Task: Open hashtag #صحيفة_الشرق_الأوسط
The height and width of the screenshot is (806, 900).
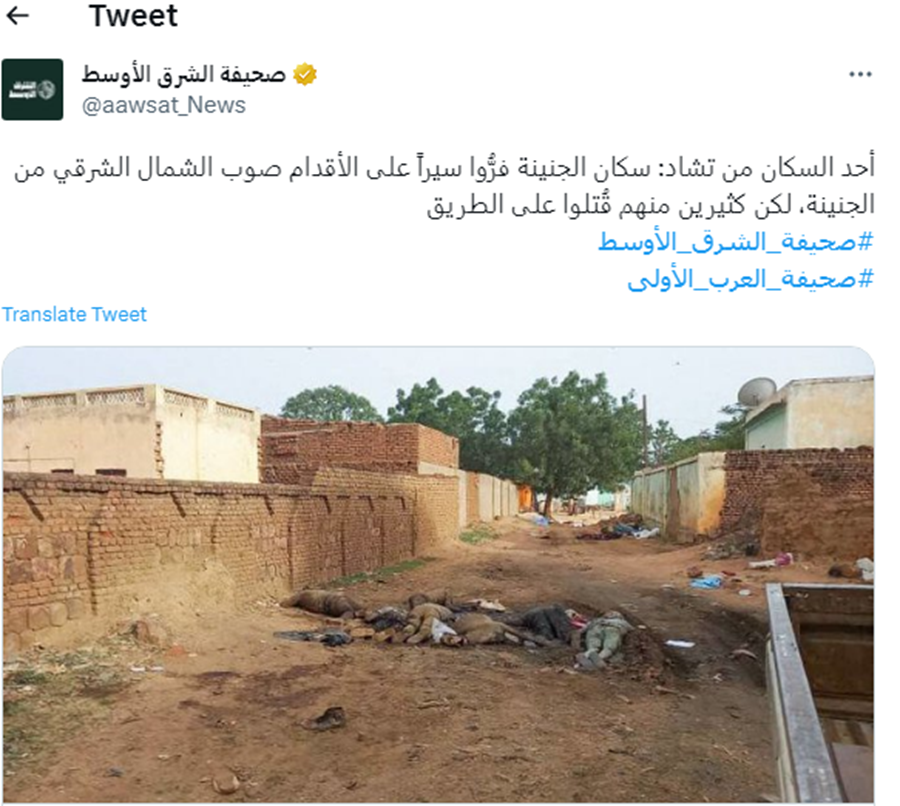Action: (x=735, y=242)
